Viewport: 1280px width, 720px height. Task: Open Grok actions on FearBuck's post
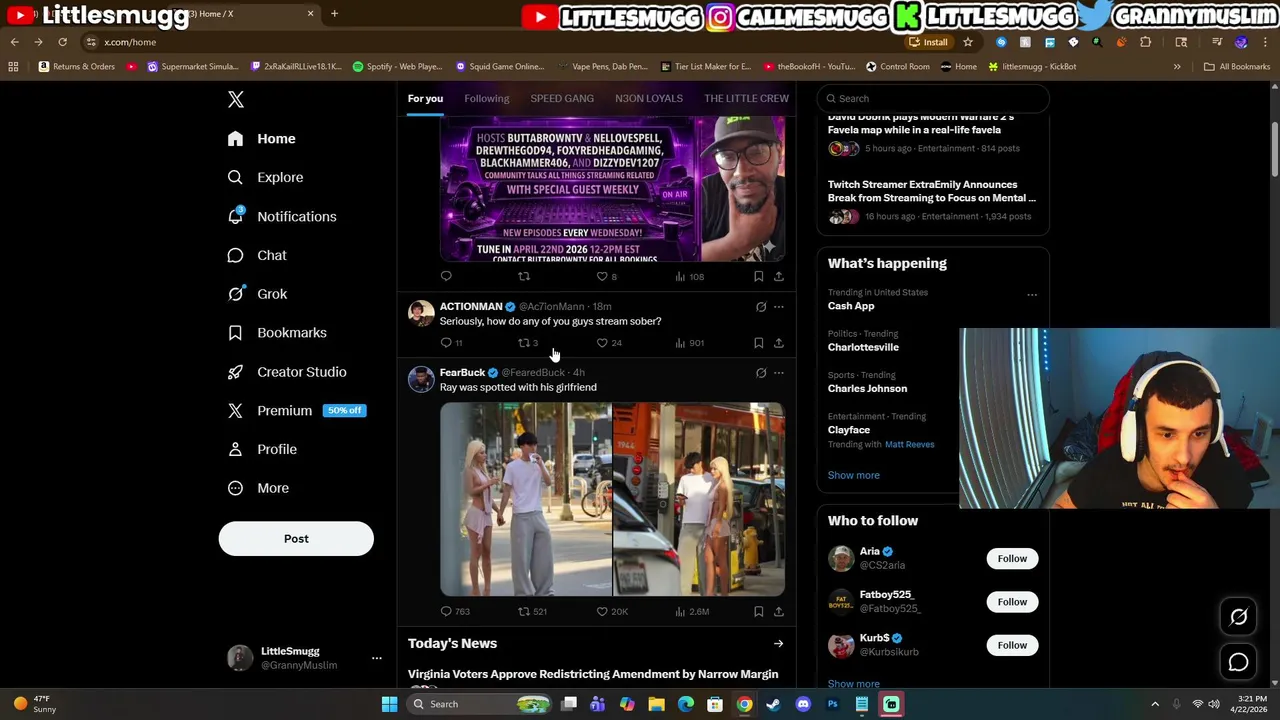pos(761,373)
